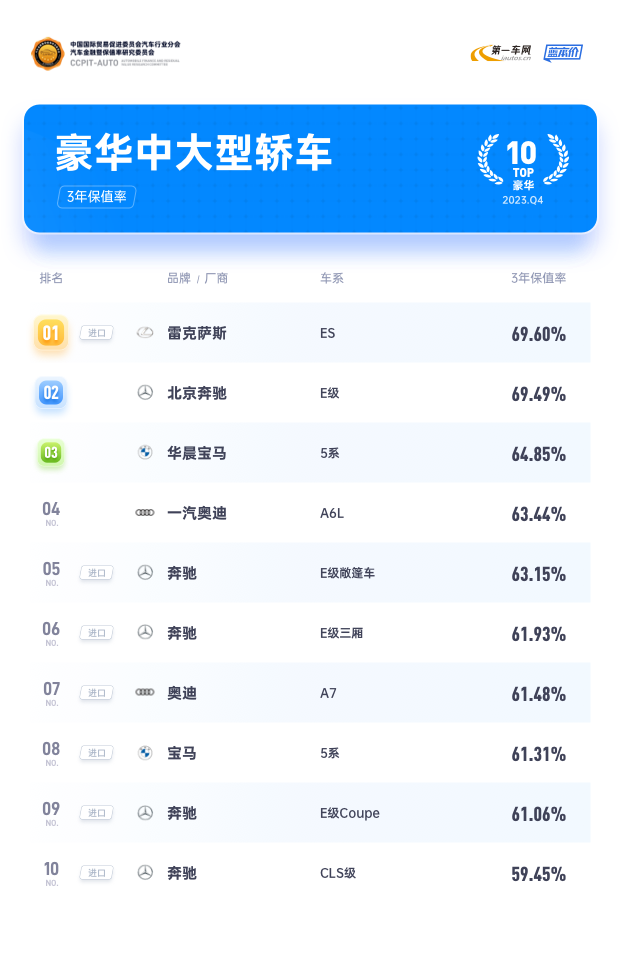This screenshot has width=621, height=960.
Task: Click the 进口 tag next to 雷克萨斯
Action: pos(97,333)
